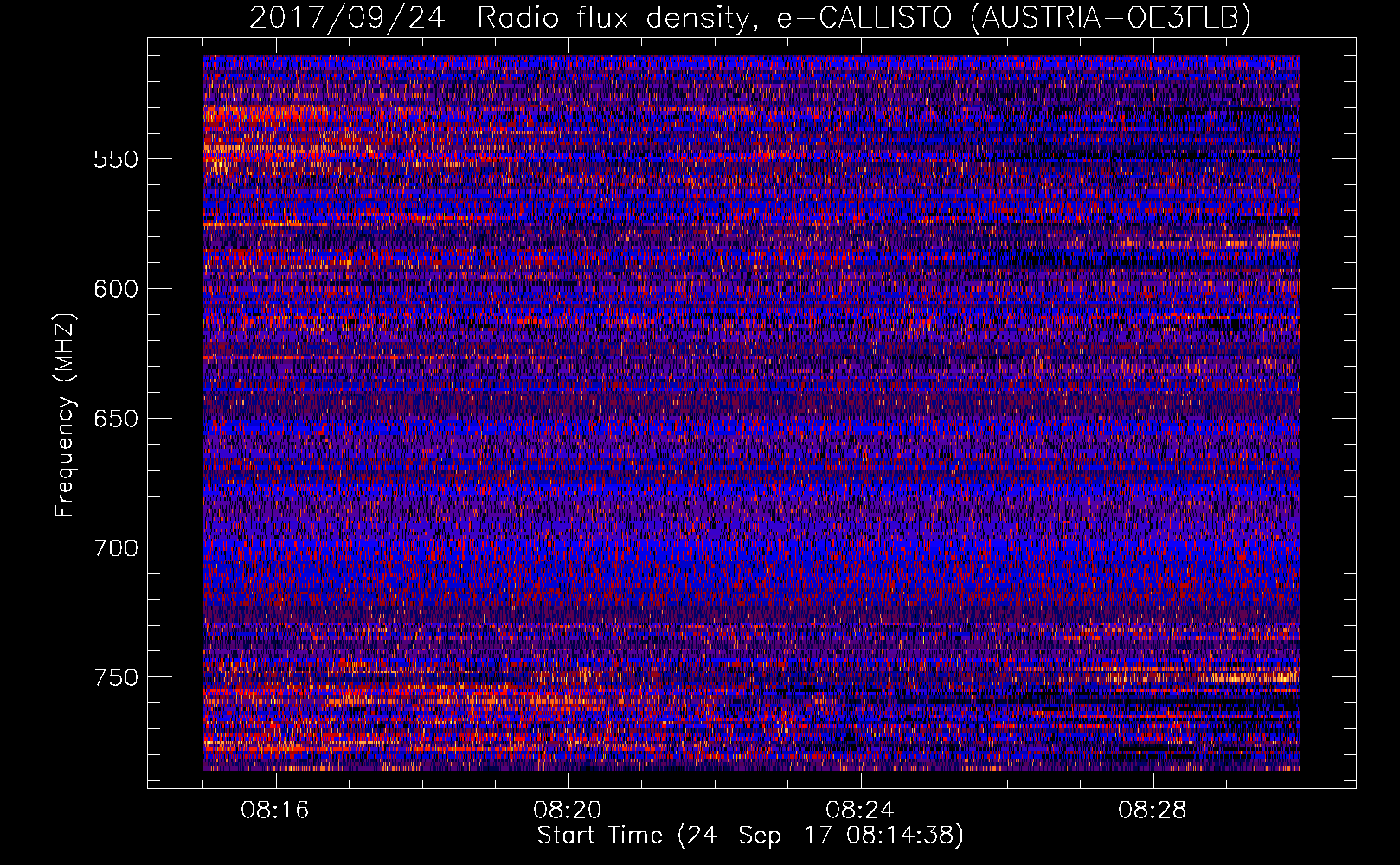Click the 08:28 time tick label
This screenshot has width=1400, height=865.
coord(1153,811)
